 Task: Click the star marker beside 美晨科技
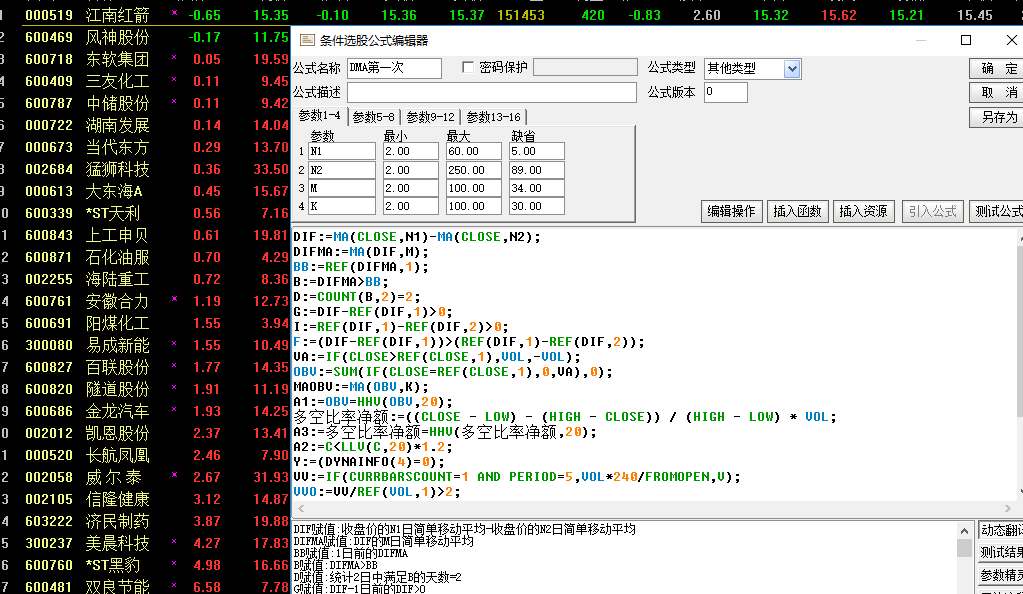[174, 541]
